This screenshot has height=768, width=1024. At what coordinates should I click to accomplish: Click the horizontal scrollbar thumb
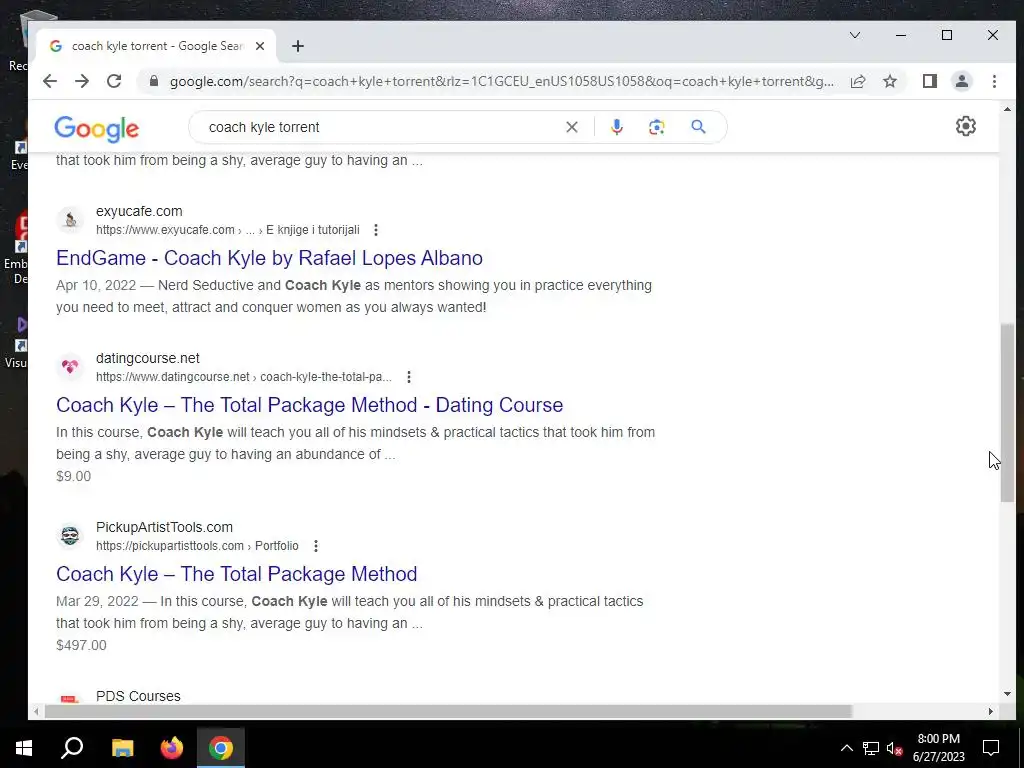click(448, 711)
